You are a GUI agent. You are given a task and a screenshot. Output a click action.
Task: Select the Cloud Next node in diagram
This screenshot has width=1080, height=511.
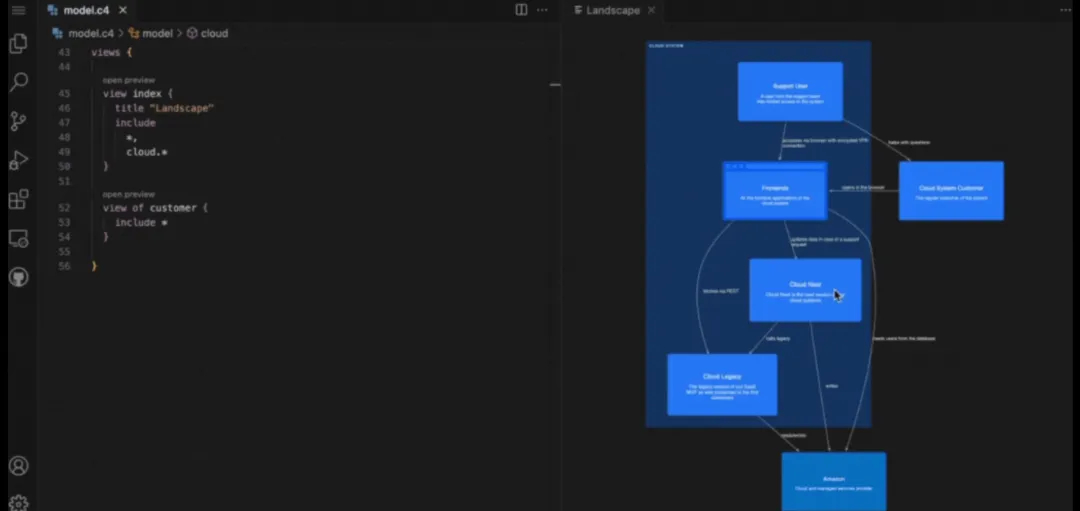point(805,290)
